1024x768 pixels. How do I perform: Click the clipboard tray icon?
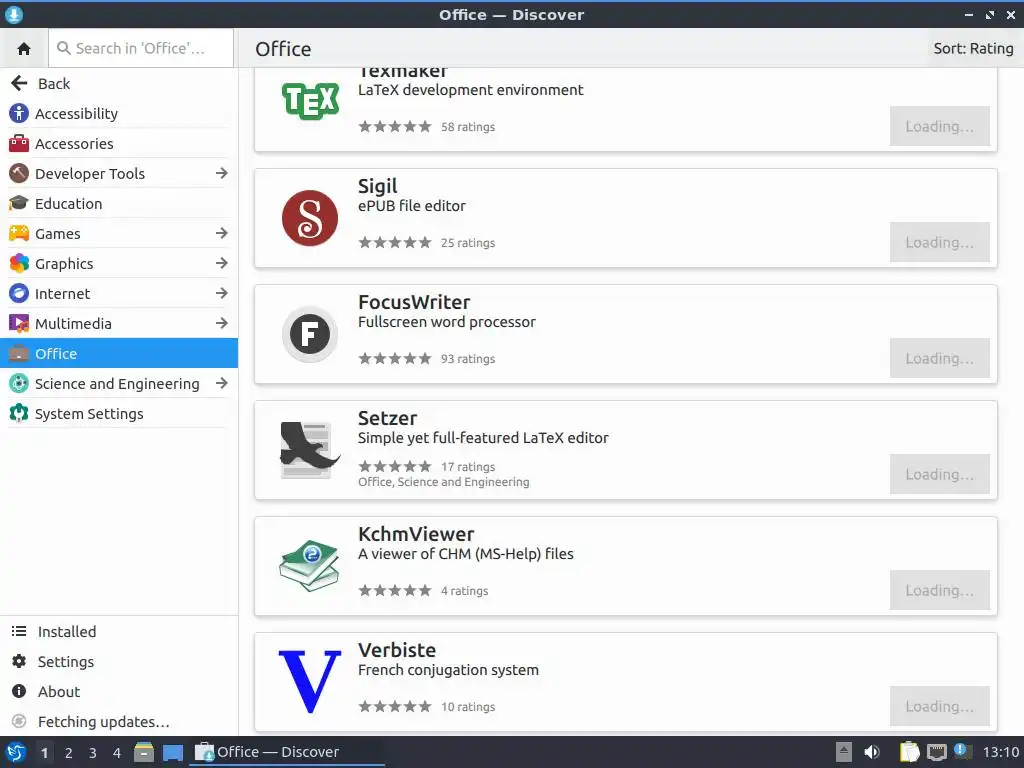(x=909, y=752)
